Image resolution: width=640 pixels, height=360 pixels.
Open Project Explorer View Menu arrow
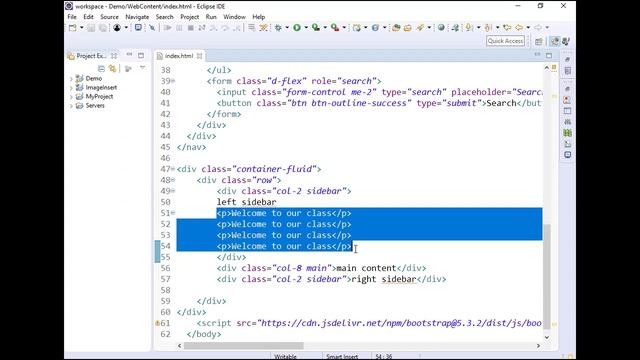(x=142, y=68)
